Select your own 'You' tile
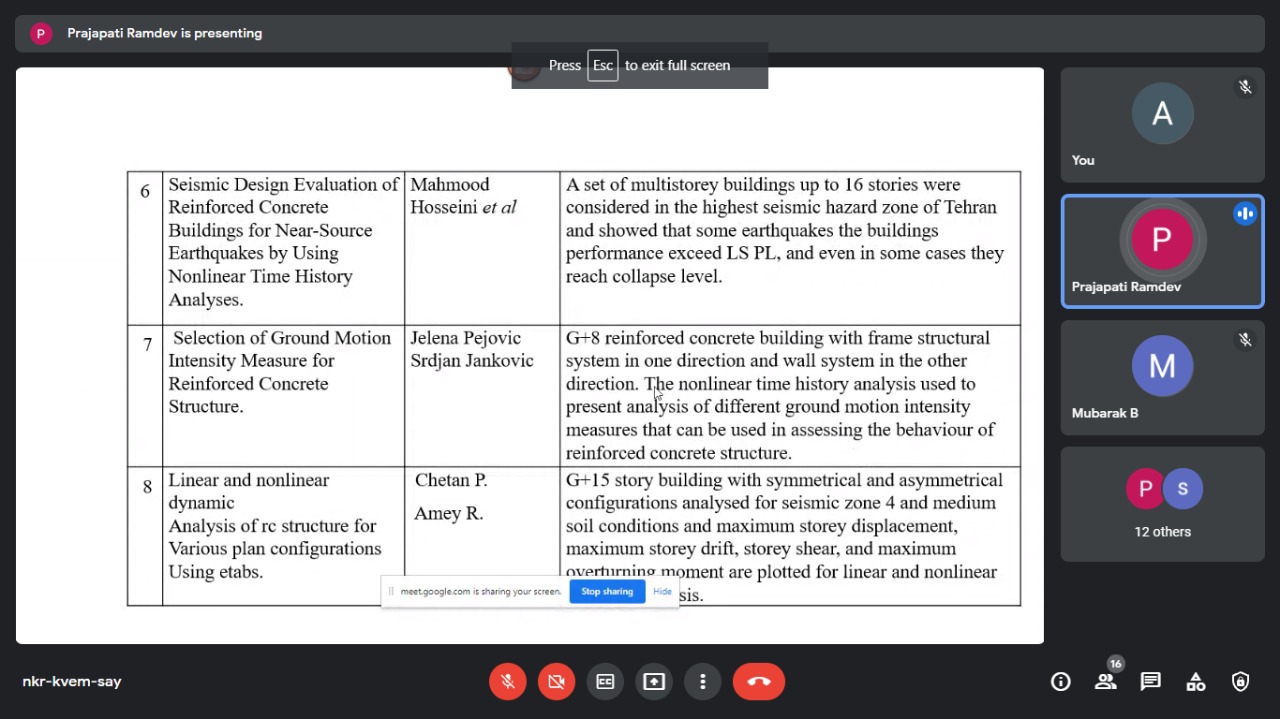The width and height of the screenshot is (1280, 719). pyautogui.click(x=1162, y=125)
